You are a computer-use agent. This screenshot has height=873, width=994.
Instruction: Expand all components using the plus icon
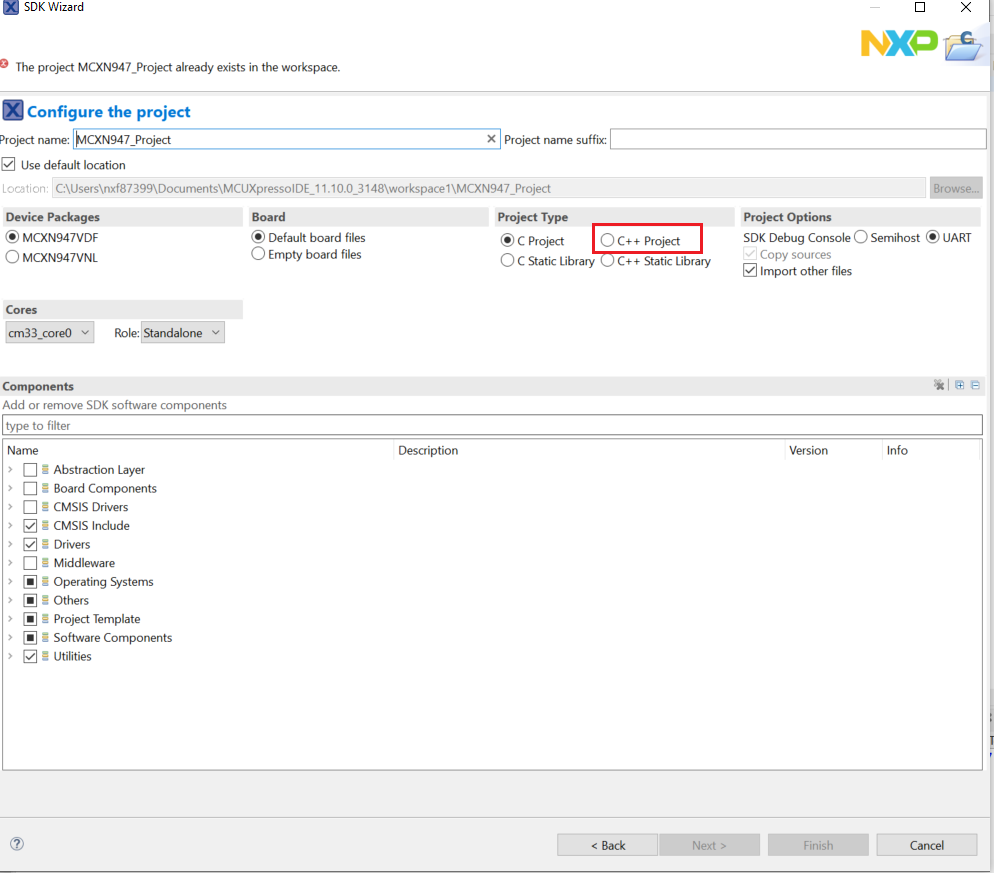coord(960,385)
